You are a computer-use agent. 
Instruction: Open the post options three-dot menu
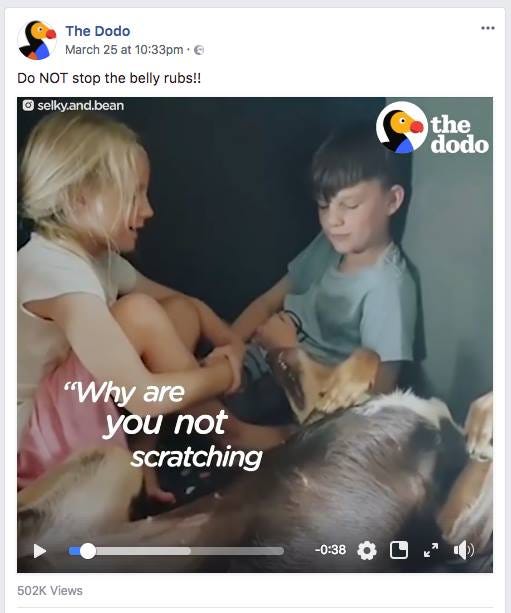(x=488, y=28)
